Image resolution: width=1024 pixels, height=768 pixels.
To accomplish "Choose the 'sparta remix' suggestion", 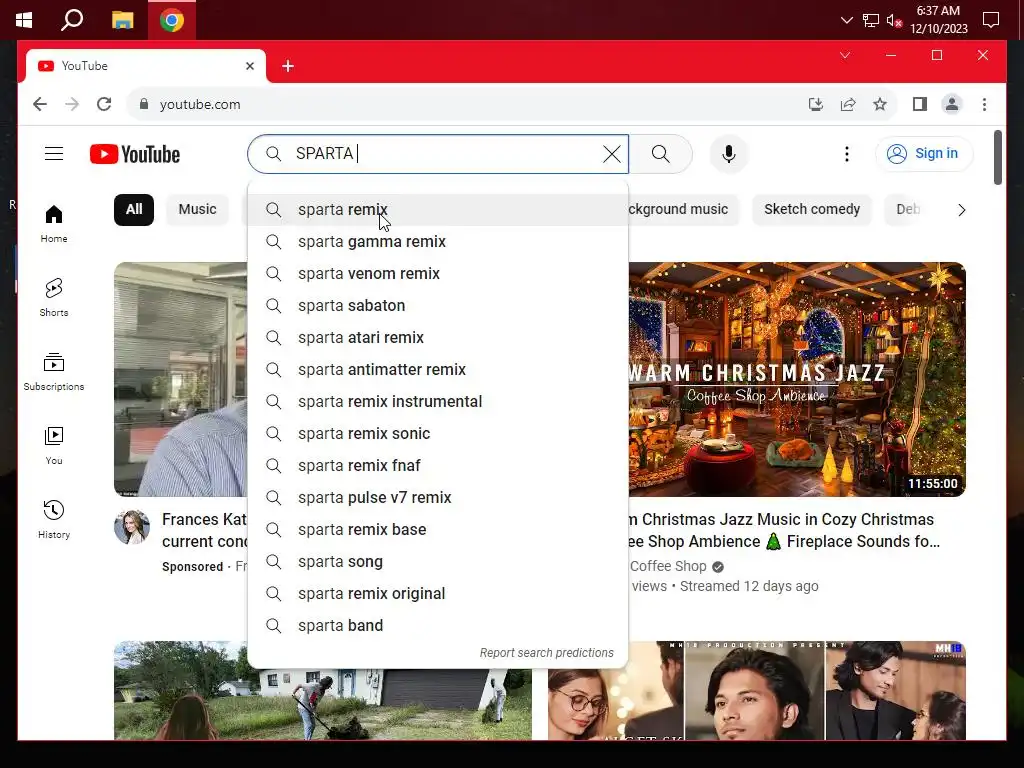I will pos(438,210).
